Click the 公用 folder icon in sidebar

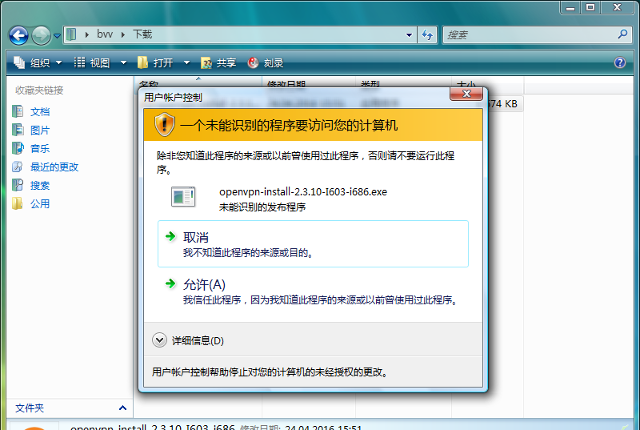(x=18, y=203)
